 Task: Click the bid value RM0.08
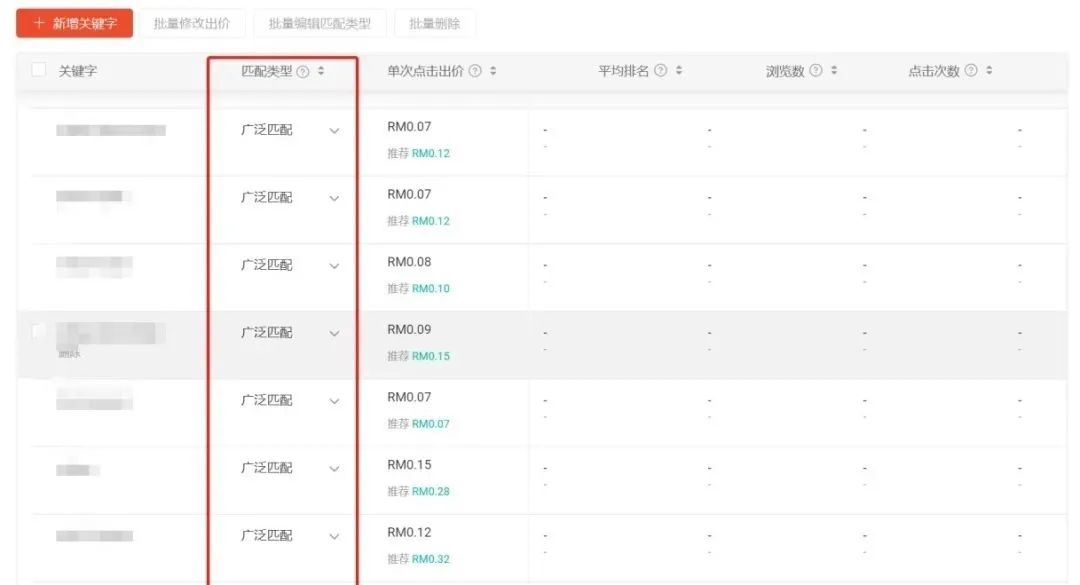tap(409, 262)
